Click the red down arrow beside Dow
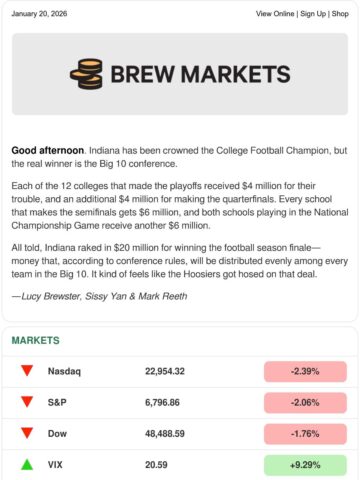Screen dimensions: 360x480 [27, 433]
